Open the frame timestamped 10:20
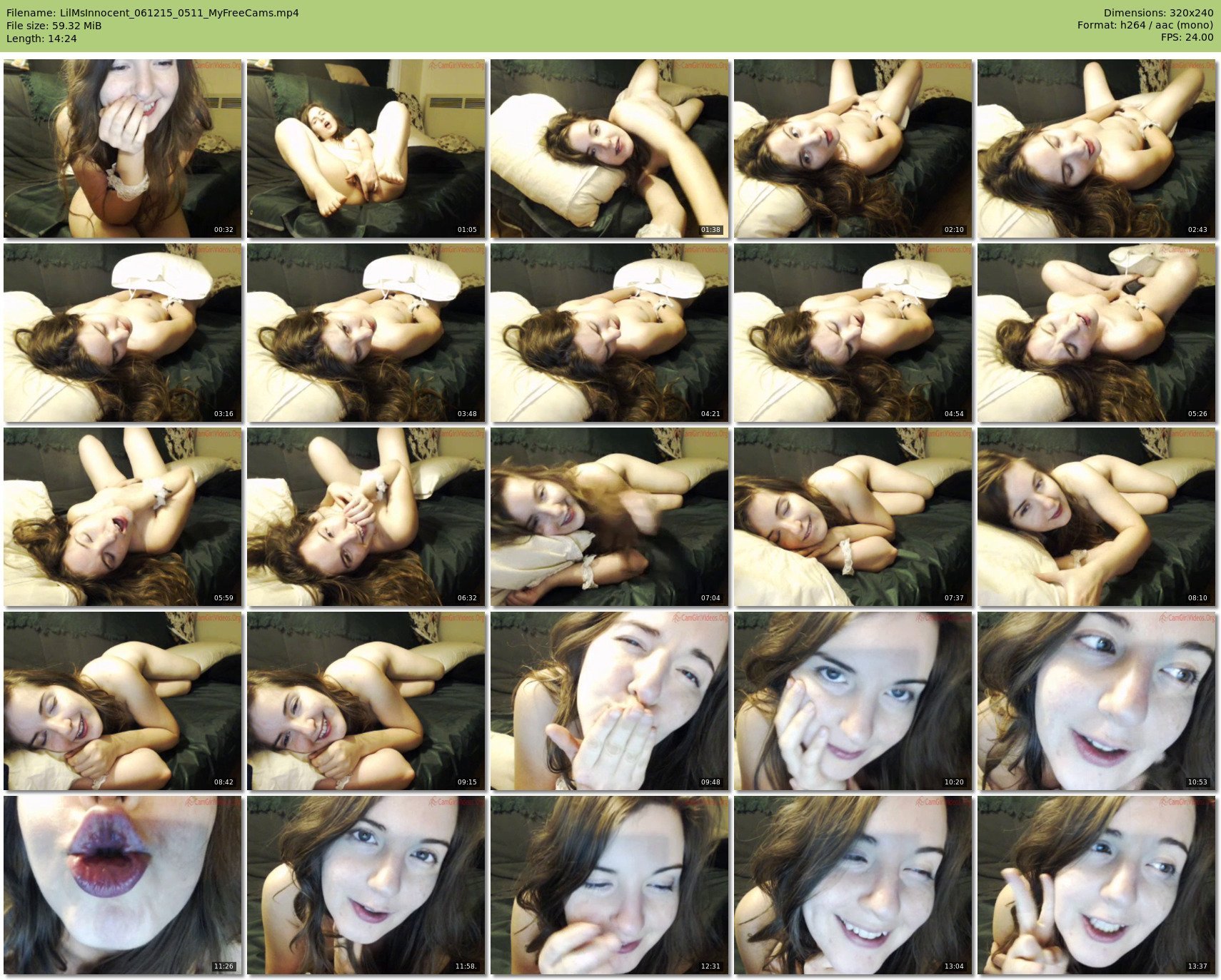Screen dimensions: 1221x980 [x=853, y=701]
